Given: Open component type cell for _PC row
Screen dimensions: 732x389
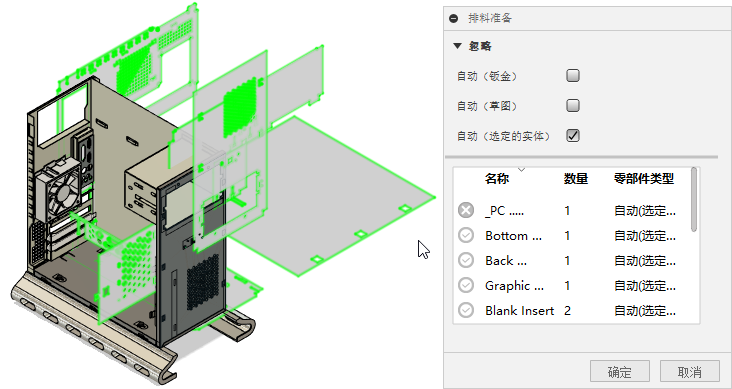Looking at the screenshot, I should [645, 211].
